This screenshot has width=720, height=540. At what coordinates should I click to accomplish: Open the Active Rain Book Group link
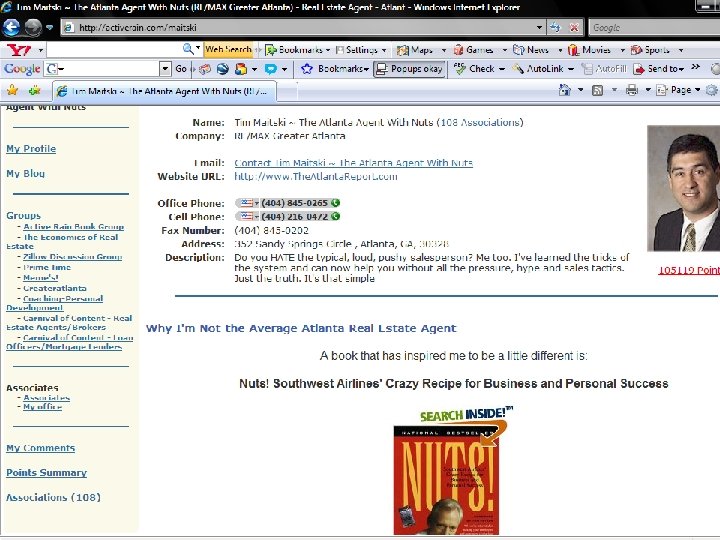pyautogui.click(x=73, y=226)
